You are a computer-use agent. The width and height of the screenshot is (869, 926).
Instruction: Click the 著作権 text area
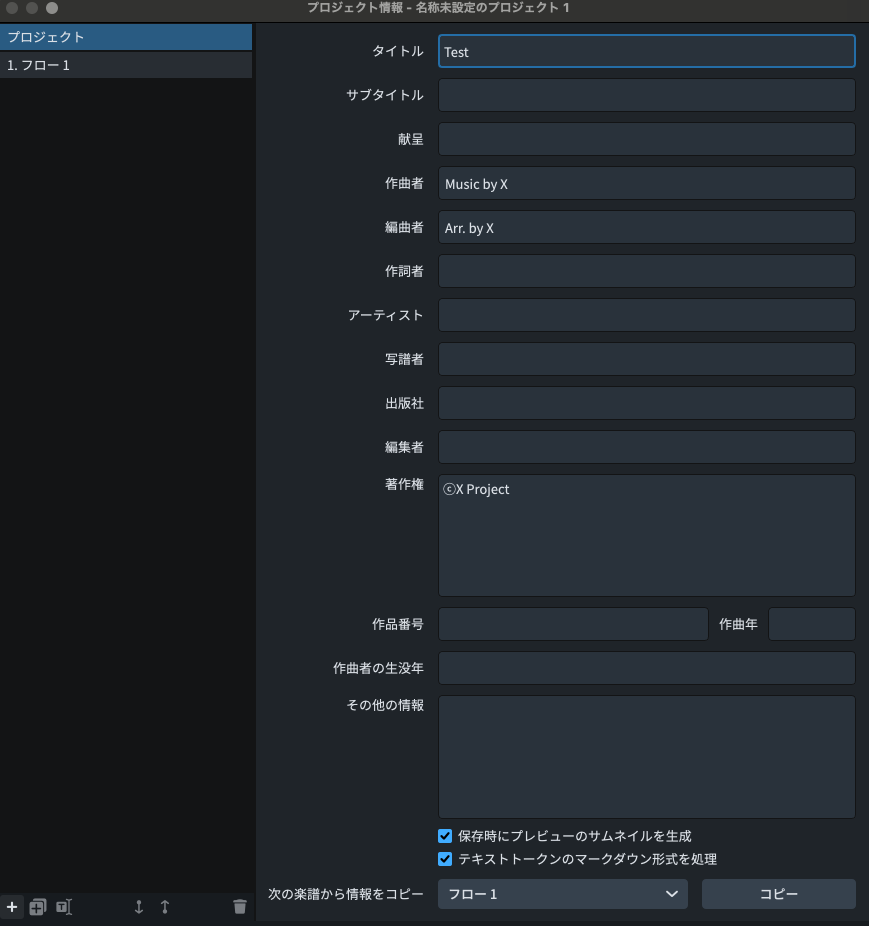[x=646, y=535]
